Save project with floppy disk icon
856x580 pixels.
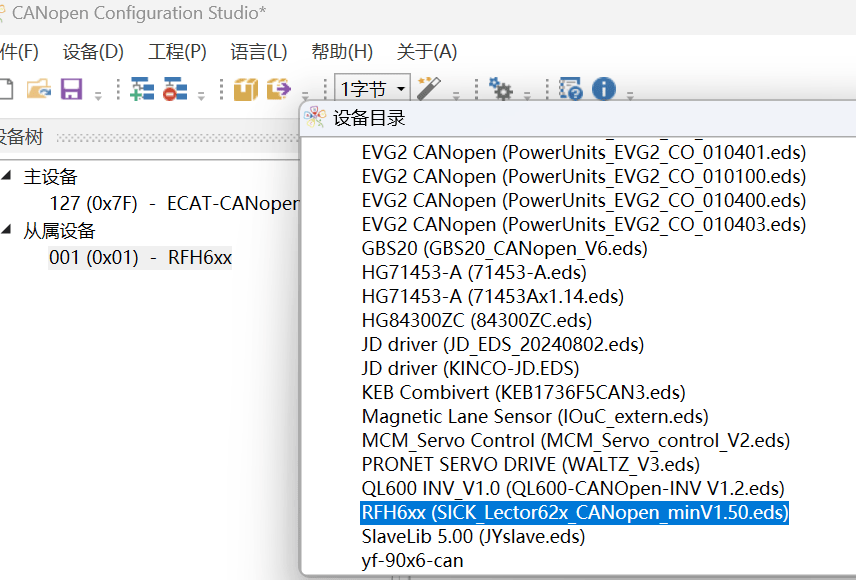coord(72,88)
